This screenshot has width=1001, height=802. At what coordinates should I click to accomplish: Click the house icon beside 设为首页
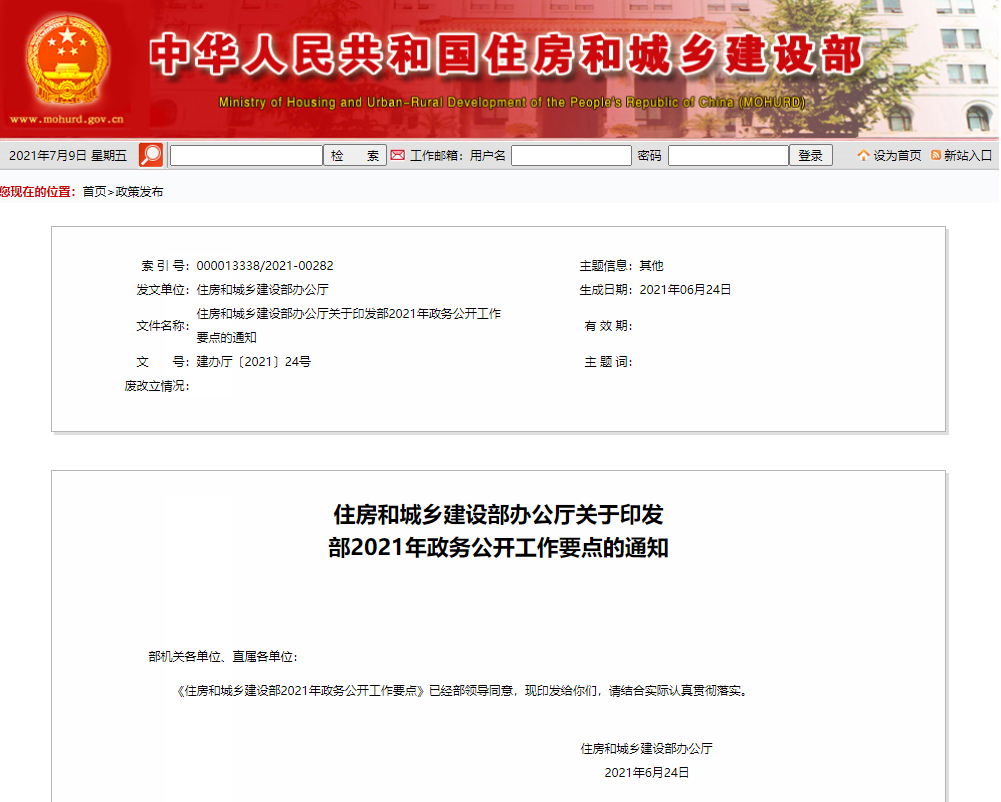(x=863, y=155)
